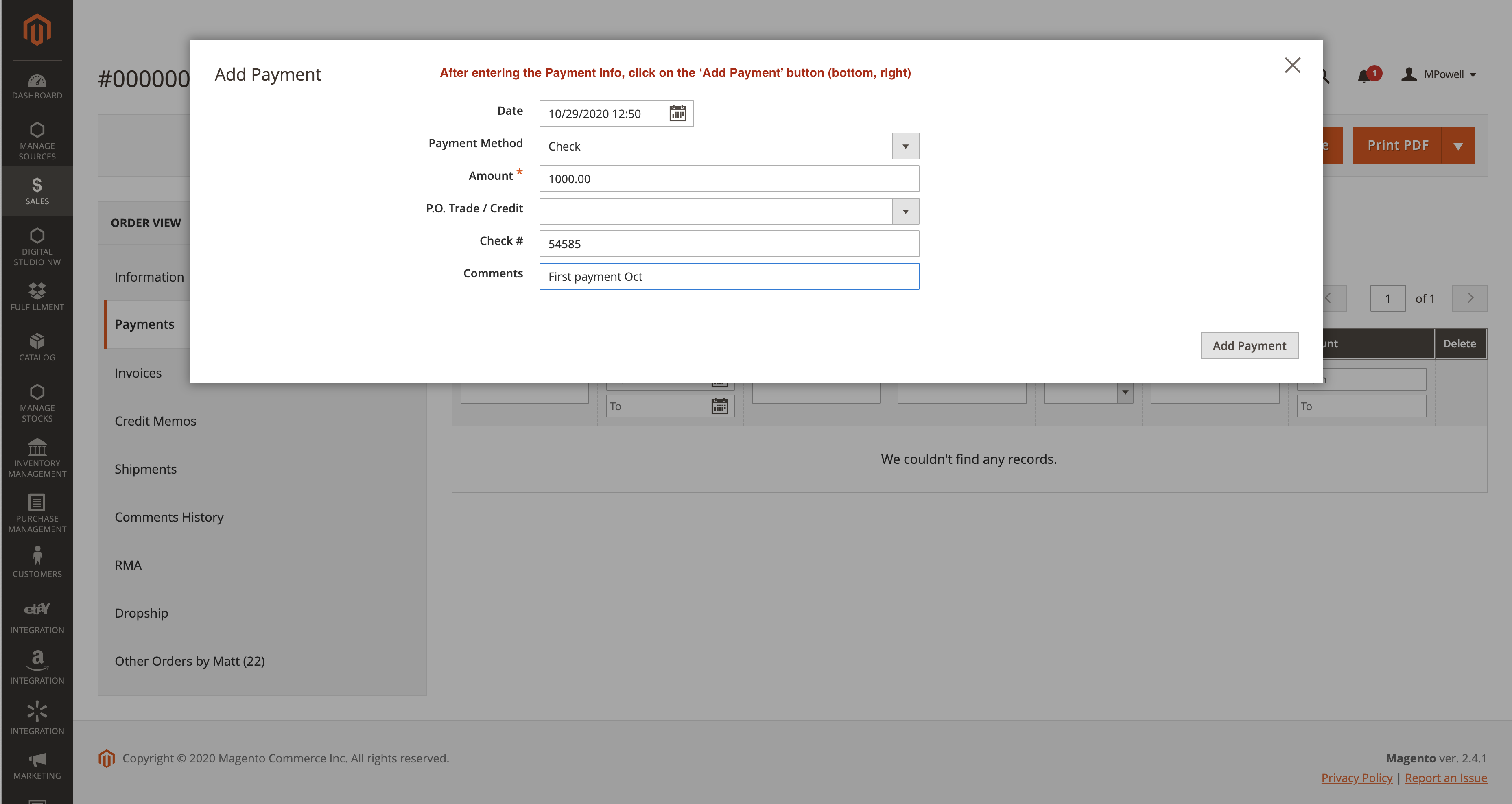
Task: Expand the Payment Method dropdown
Action: [905, 146]
